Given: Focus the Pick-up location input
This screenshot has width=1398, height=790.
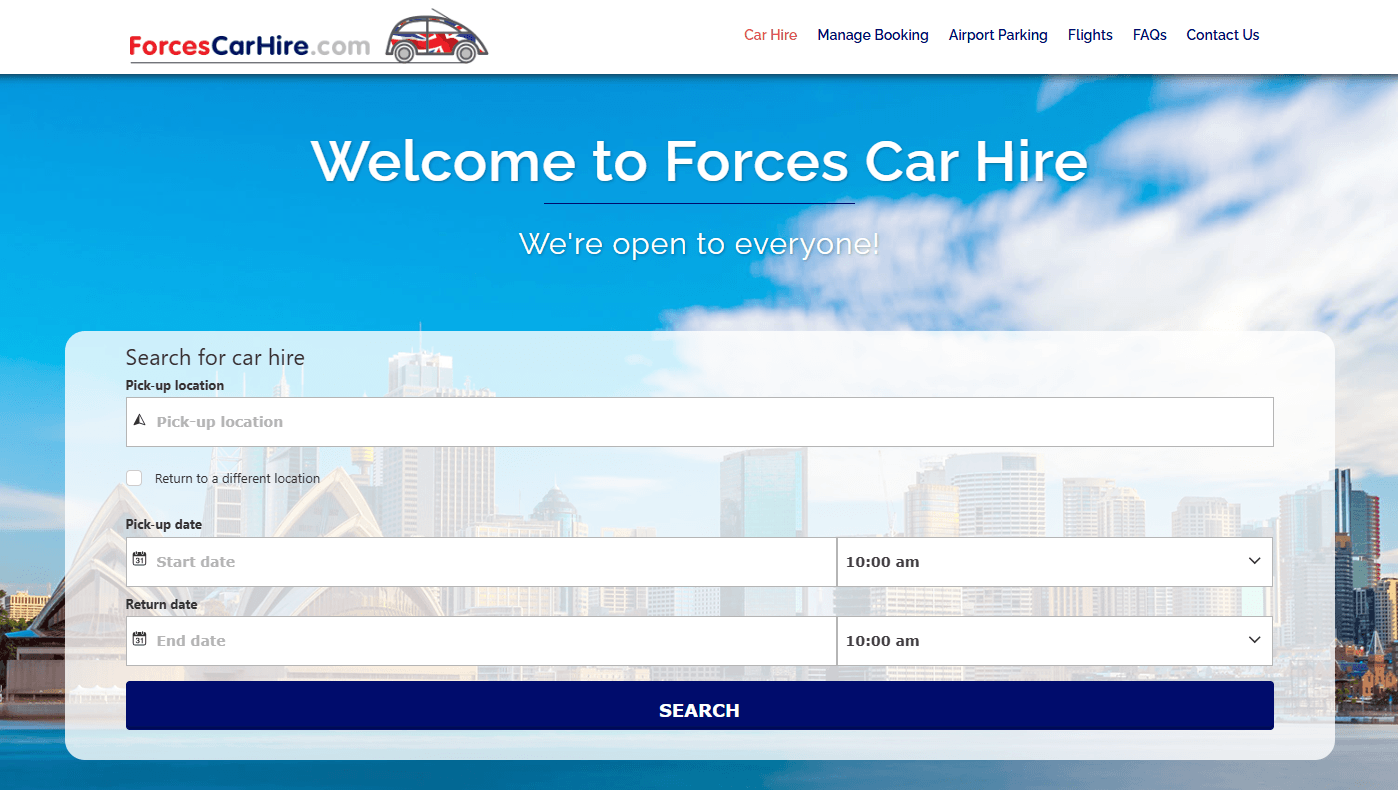Looking at the screenshot, I should (700, 422).
